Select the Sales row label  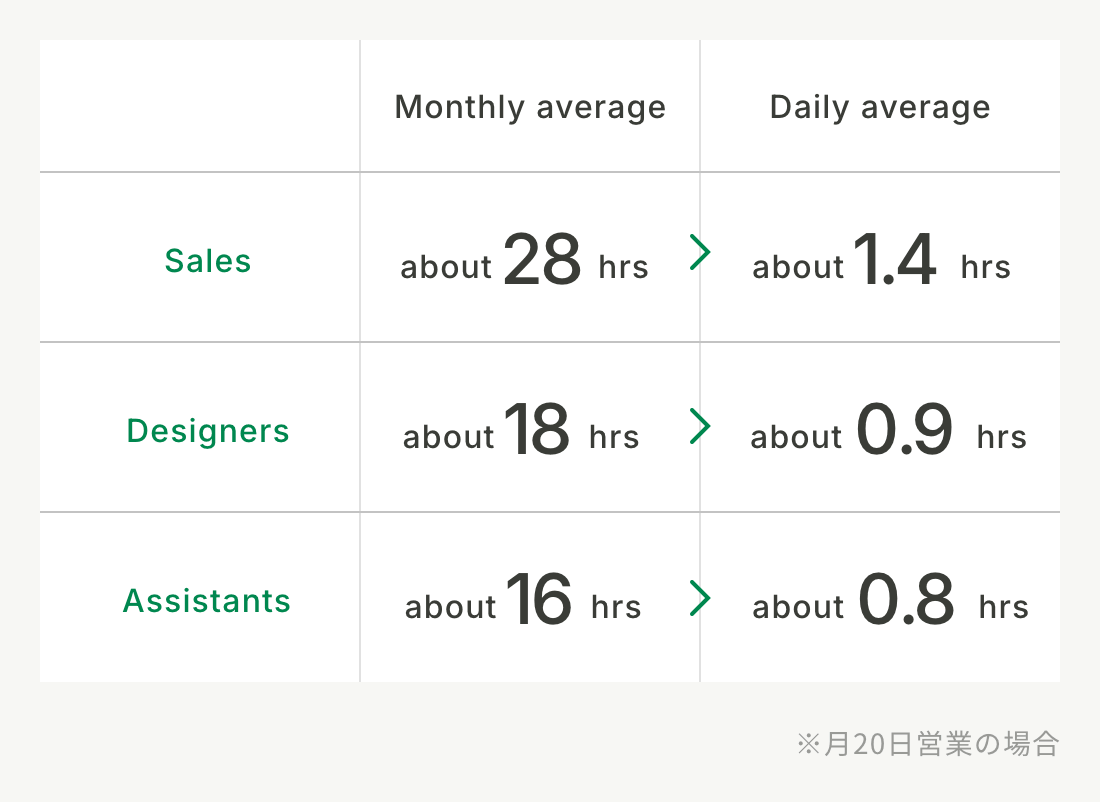[x=208, y=261]
